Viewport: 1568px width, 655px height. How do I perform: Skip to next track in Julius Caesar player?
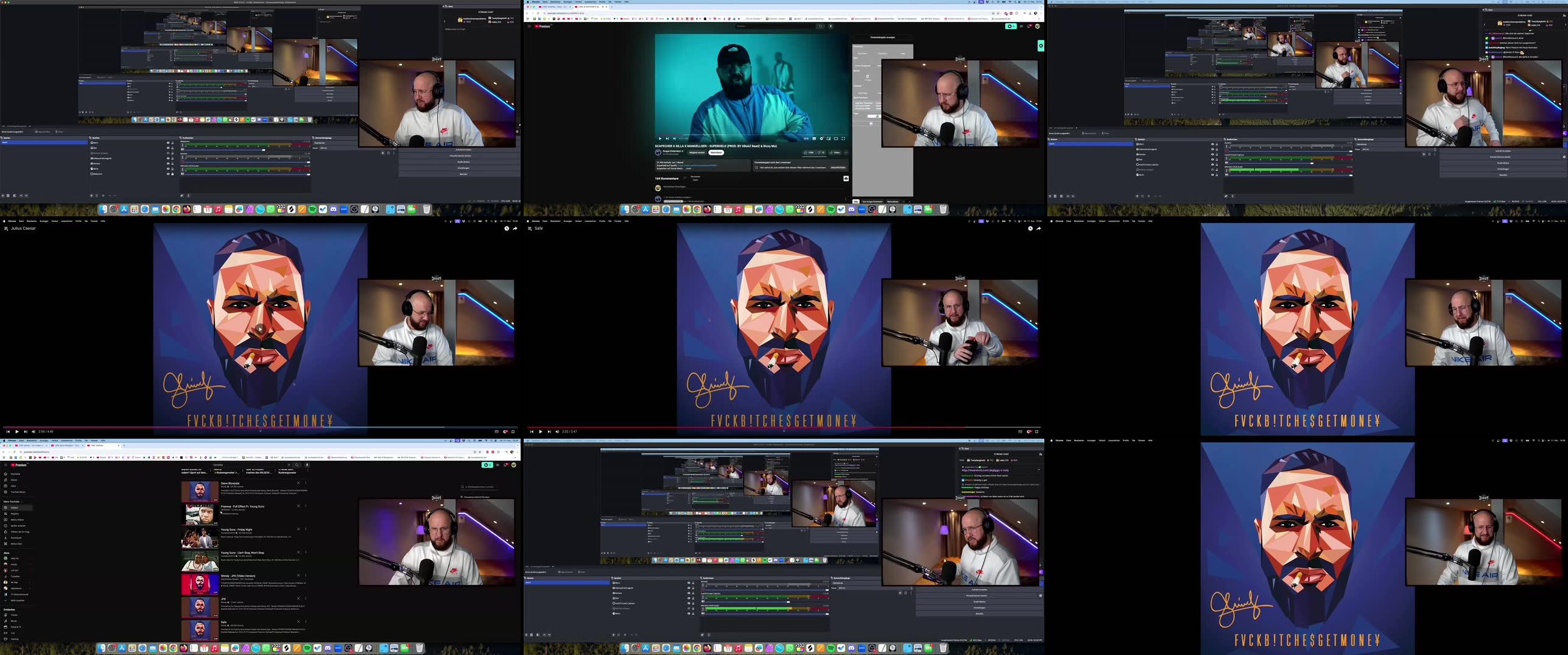tap(25, 431)
